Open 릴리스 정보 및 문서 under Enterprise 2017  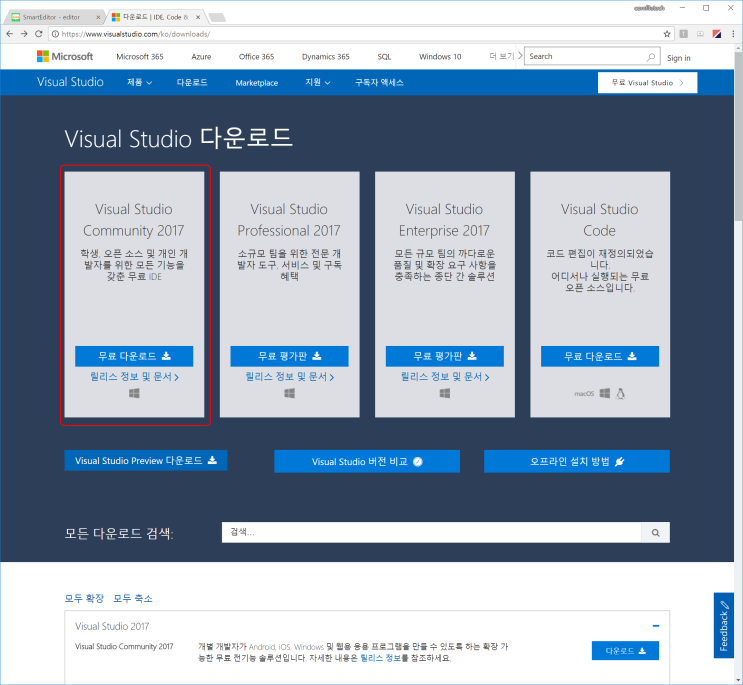(x=444, y=377)
